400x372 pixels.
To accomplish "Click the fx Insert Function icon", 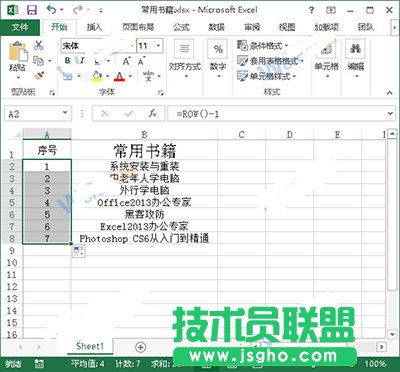I will click(152, 114).
